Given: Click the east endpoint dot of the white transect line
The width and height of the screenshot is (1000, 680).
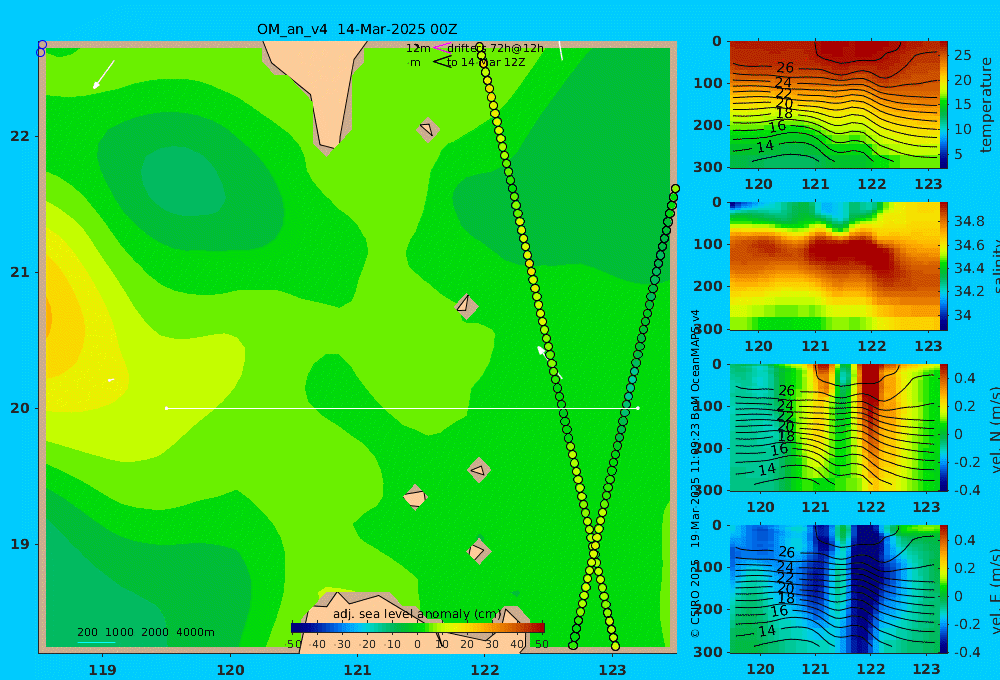Looking at the screenshot, I should click(638, 408).
